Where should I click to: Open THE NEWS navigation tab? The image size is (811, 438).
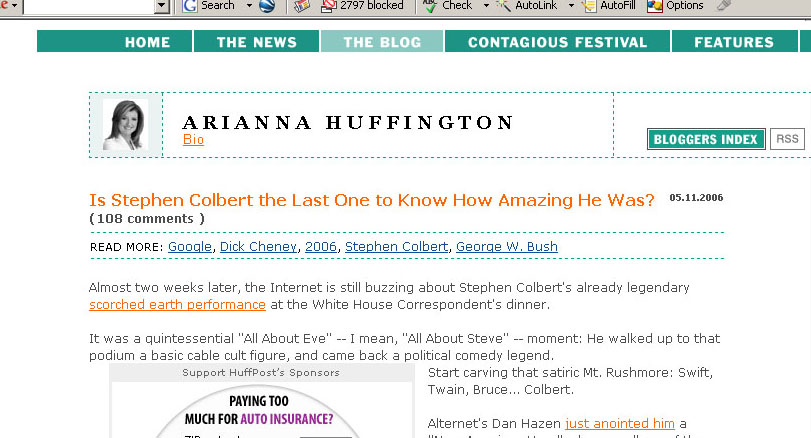pyautogui.click(x=257, y=41)
